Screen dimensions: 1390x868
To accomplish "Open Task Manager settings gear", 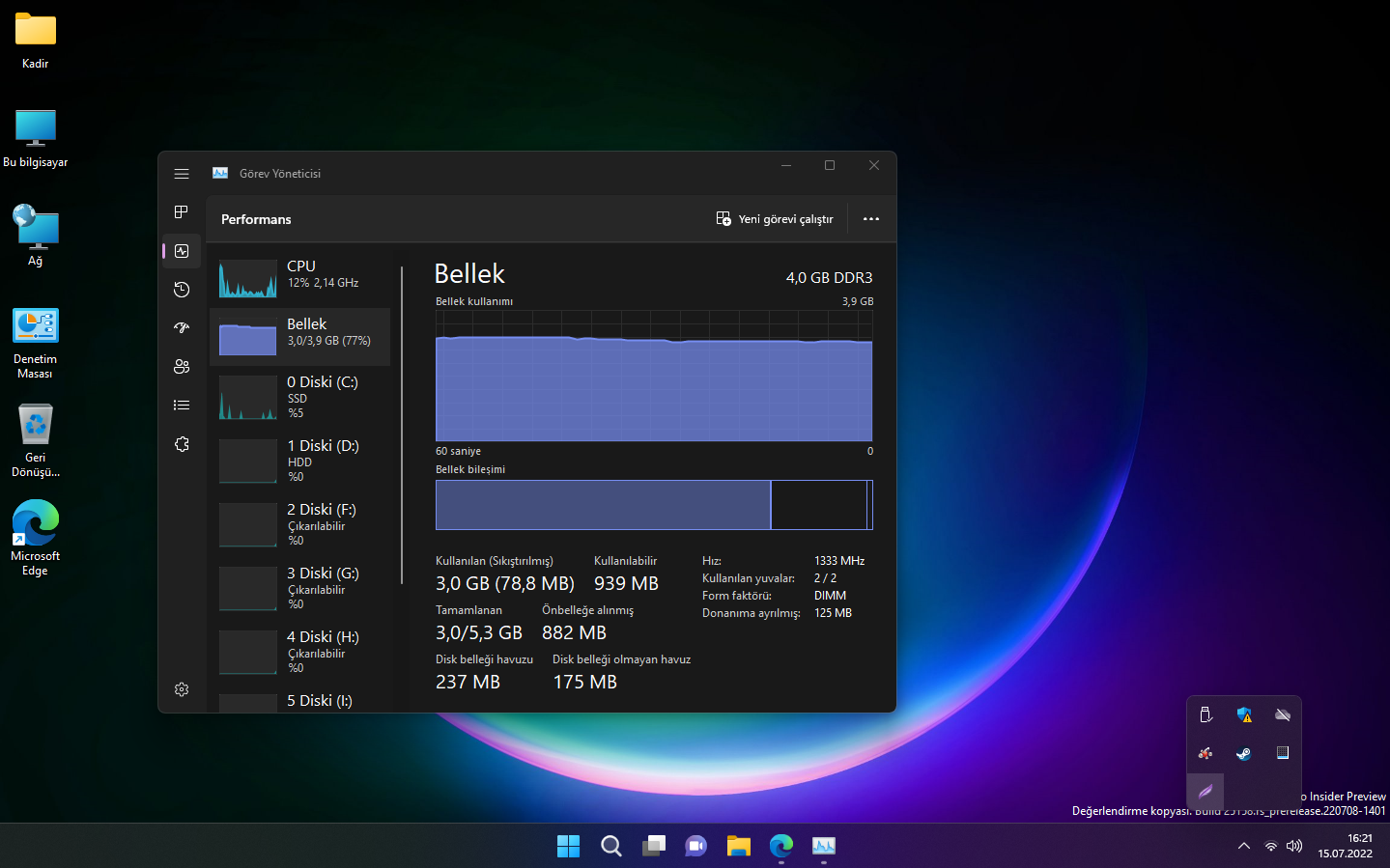I will click(181, 689).
